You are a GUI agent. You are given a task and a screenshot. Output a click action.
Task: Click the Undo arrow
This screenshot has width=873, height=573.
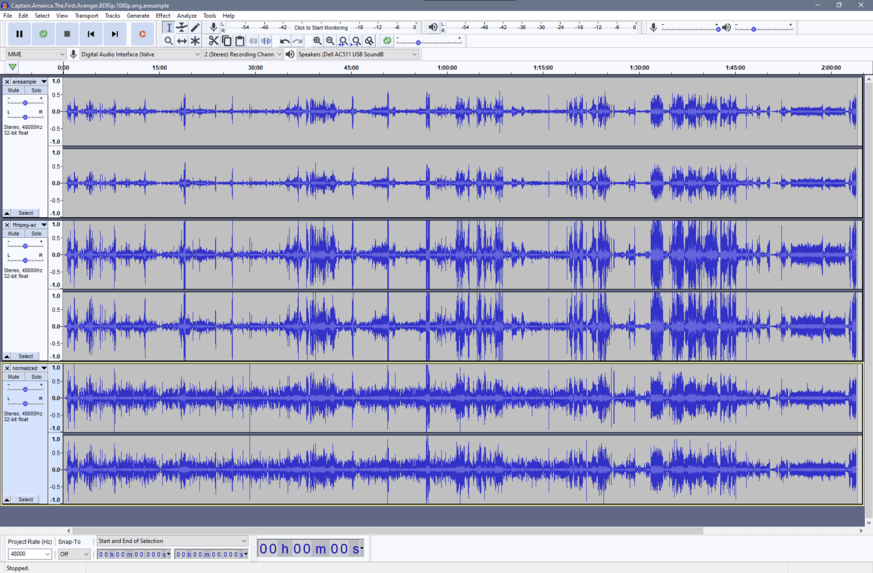point(285,41)
